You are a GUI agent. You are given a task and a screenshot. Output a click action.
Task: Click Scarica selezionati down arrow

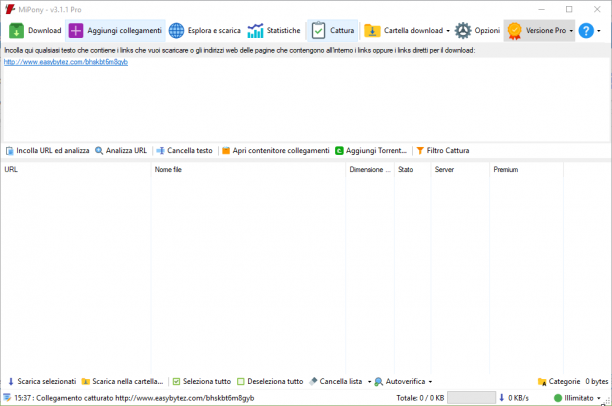coord(42,381)
